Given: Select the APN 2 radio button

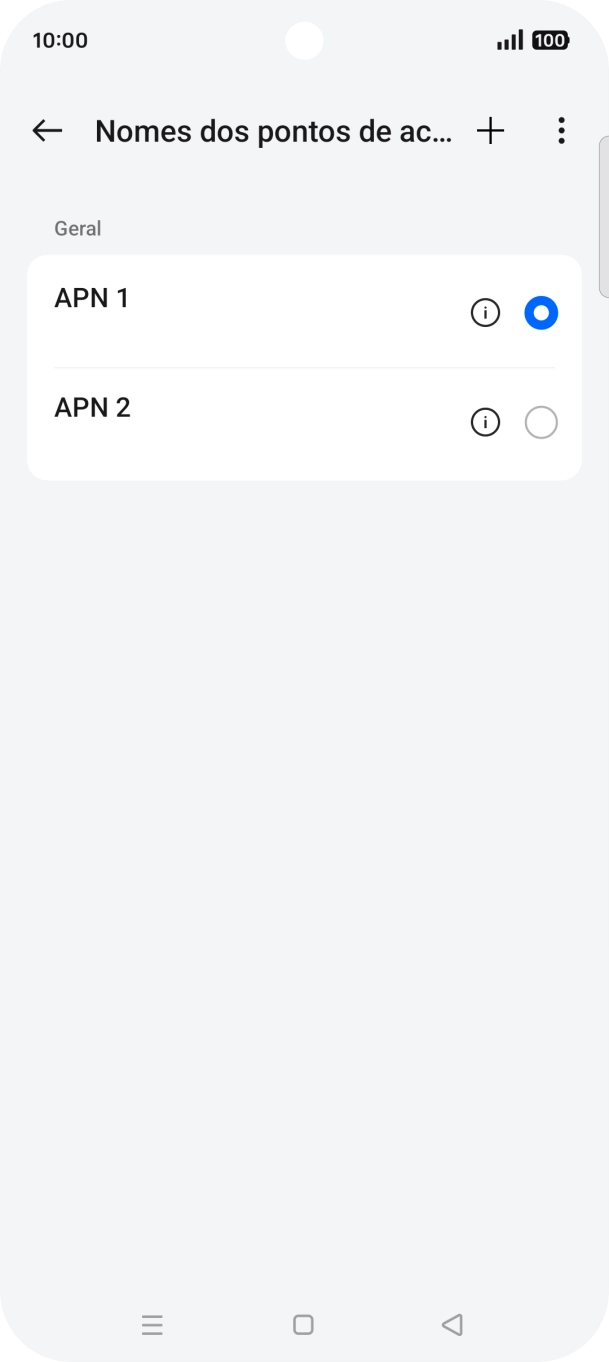Looking at the screenshot, I should pyautogui.click(x=541, y=423).
